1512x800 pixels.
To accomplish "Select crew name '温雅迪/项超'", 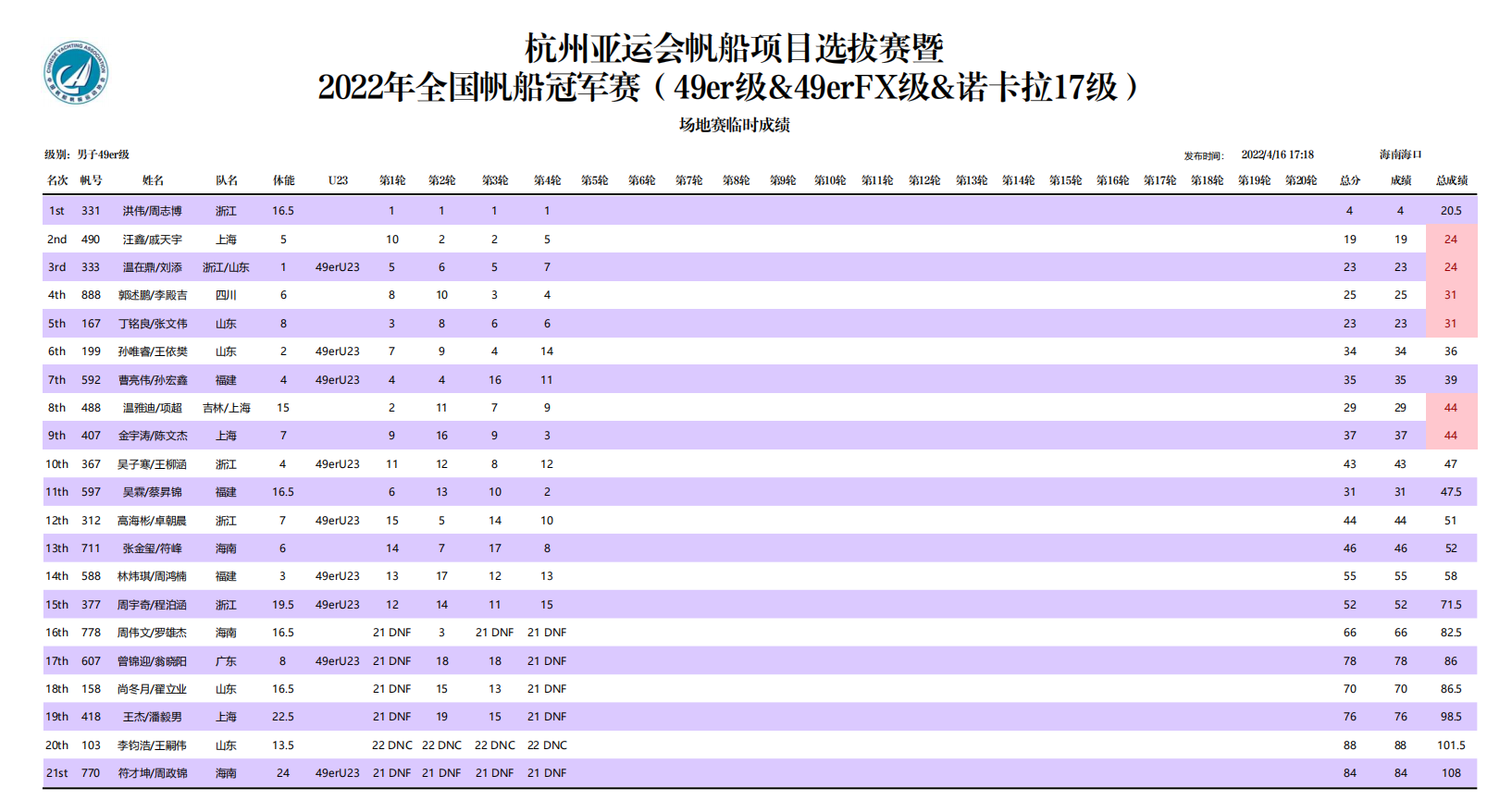I will (x=153, y=408).
